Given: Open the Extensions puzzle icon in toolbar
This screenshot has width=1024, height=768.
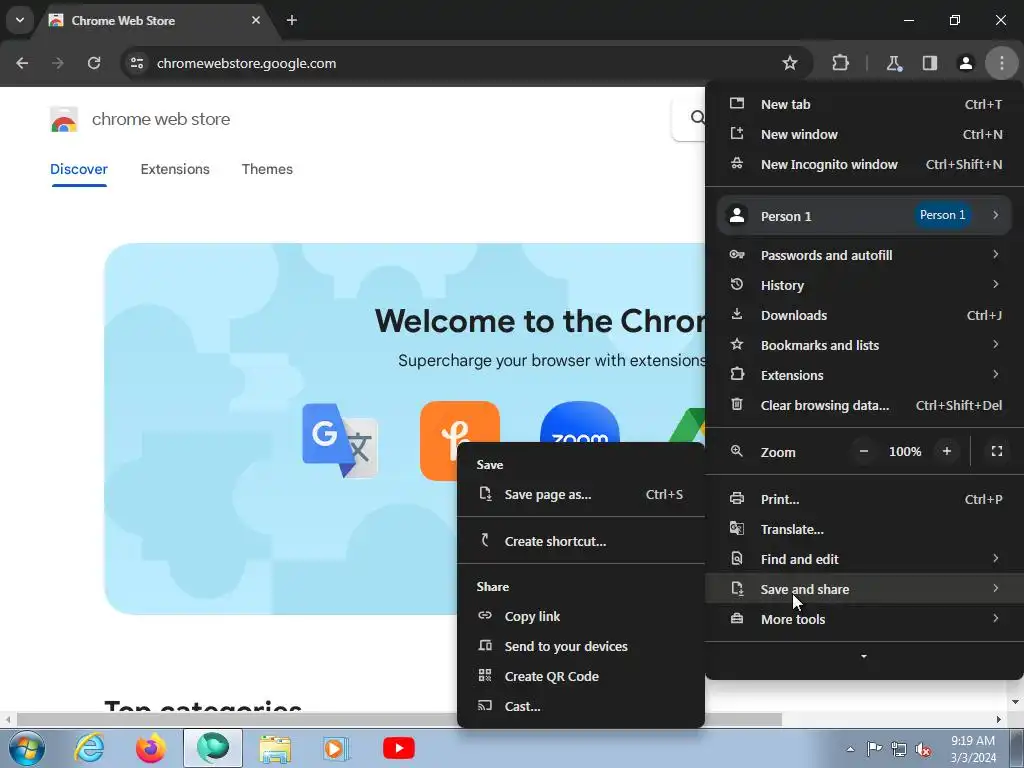Looking at the screenshot, I should (x=840, y=63).
